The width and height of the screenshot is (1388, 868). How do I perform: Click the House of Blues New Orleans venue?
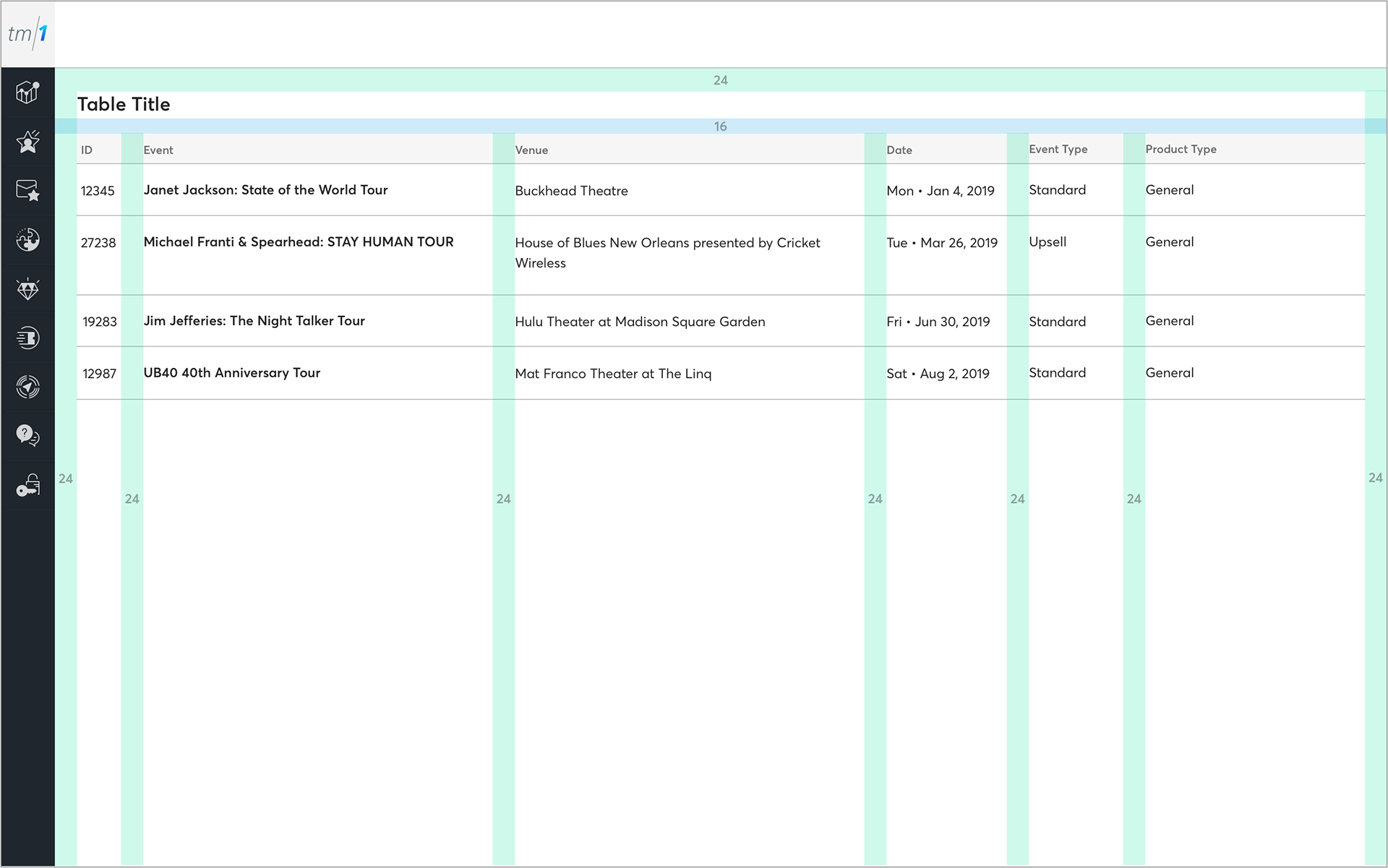[x=667, y=253]
